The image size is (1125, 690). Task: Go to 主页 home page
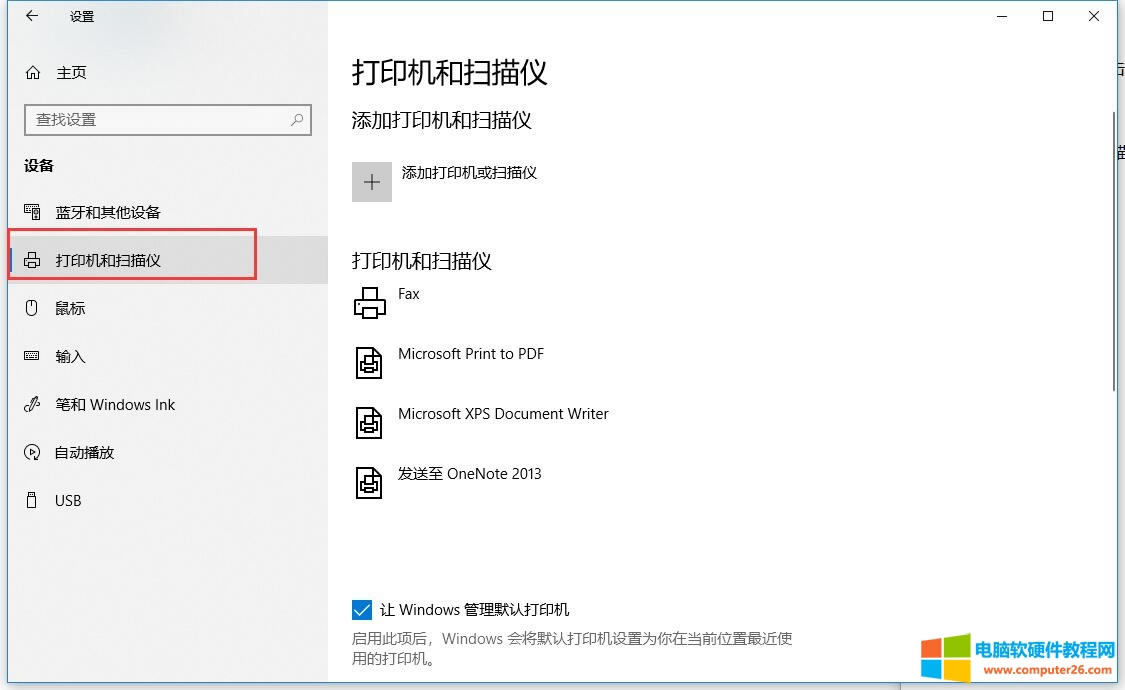point(71,72)
